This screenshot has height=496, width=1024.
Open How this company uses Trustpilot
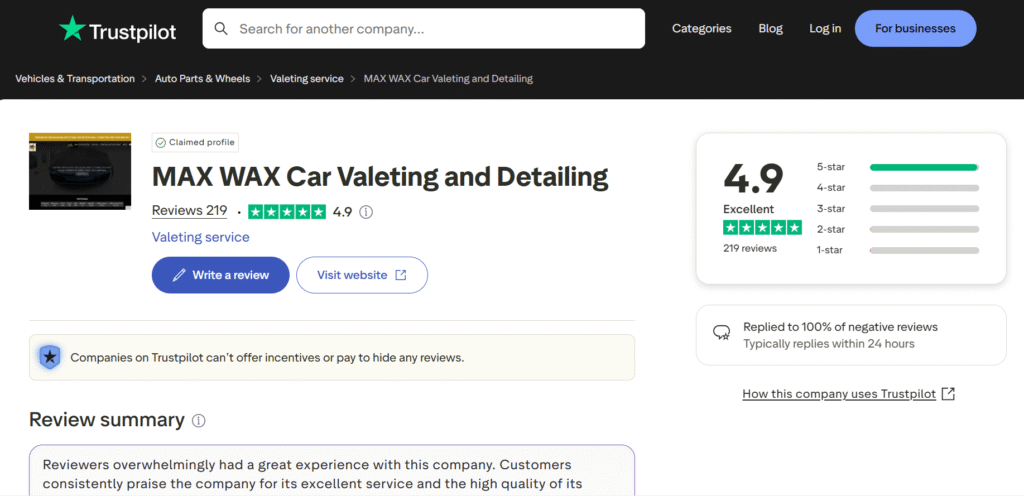[x=839, y=394]
